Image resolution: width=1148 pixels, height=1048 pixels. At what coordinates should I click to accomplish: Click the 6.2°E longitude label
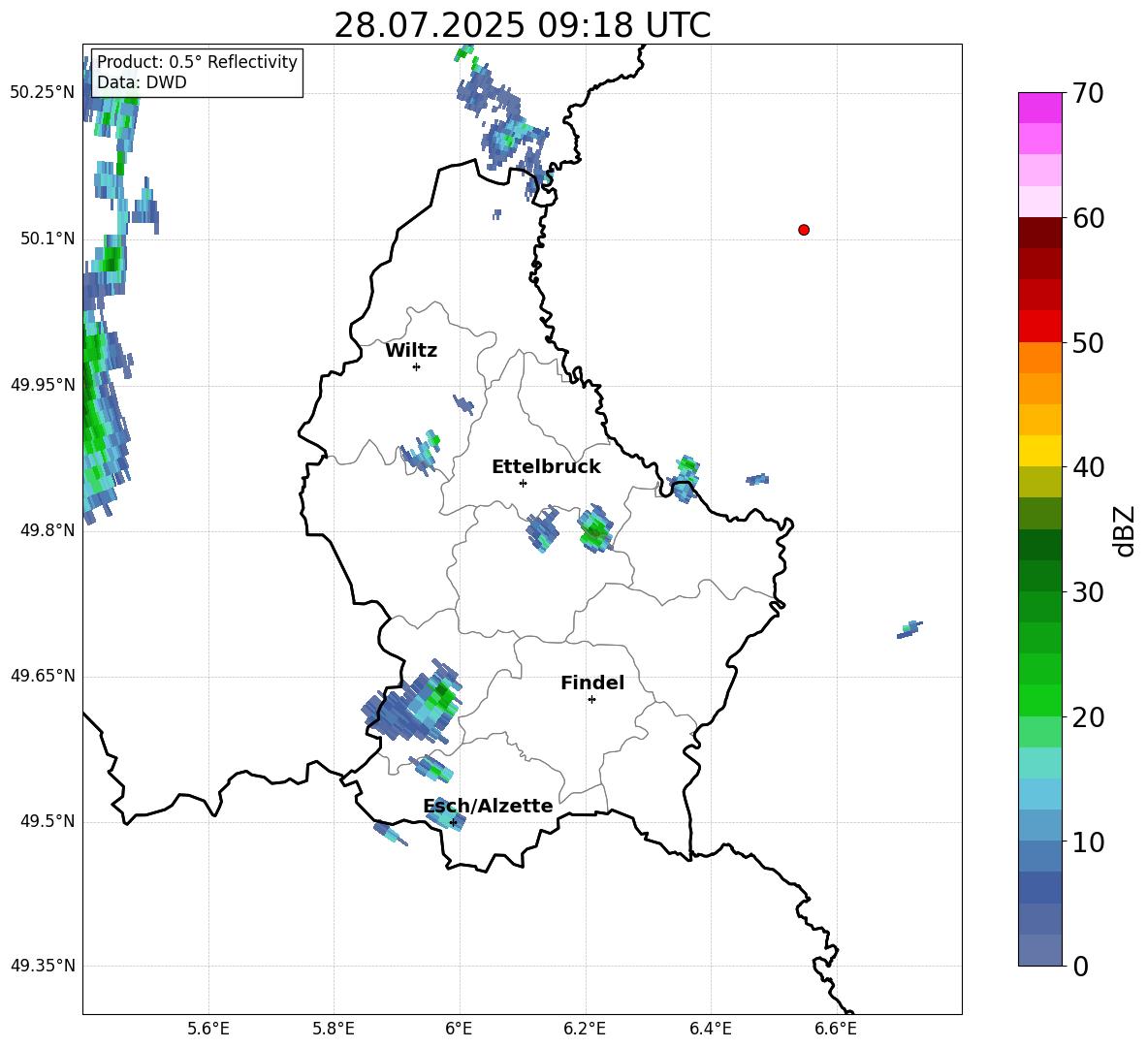[x=585, y=1029]
